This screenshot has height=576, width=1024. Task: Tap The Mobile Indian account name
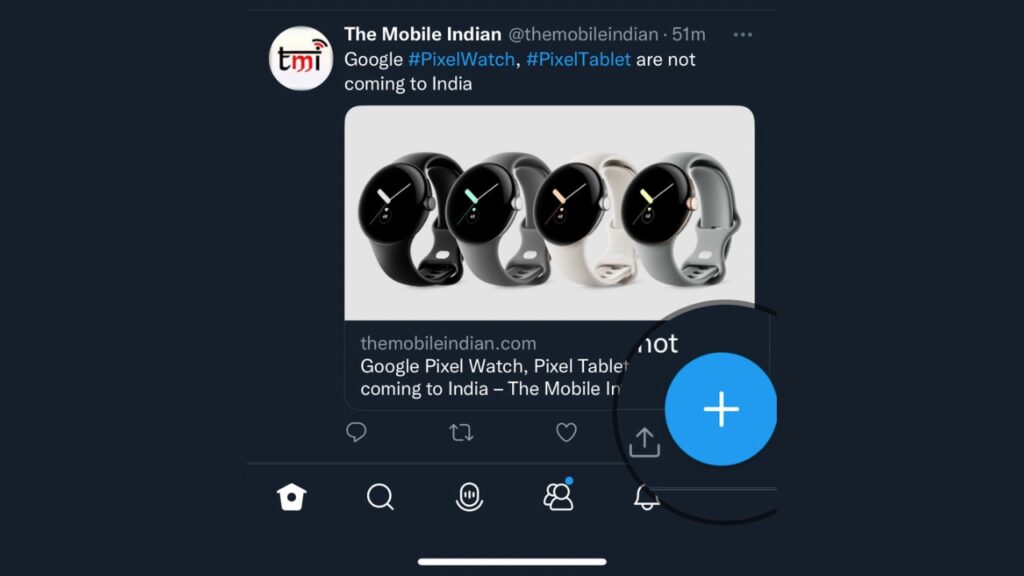pyautogui.click(x=422, y=33)
